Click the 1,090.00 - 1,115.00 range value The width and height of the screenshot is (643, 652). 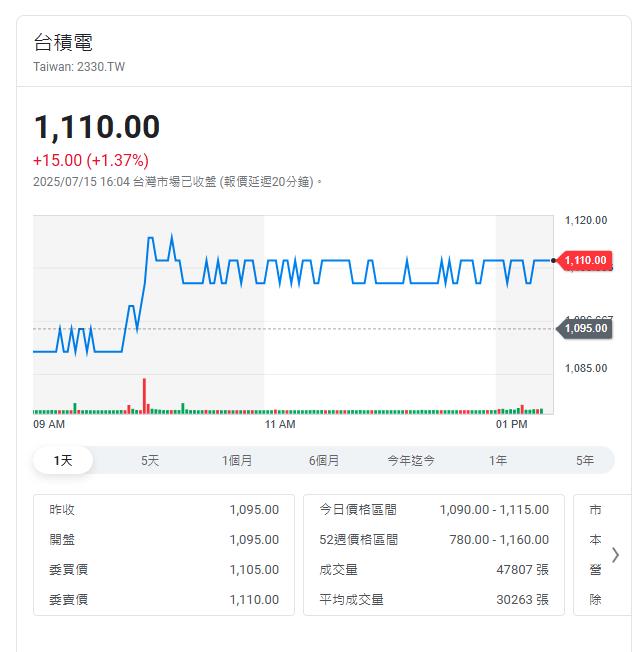pos(494,509)
